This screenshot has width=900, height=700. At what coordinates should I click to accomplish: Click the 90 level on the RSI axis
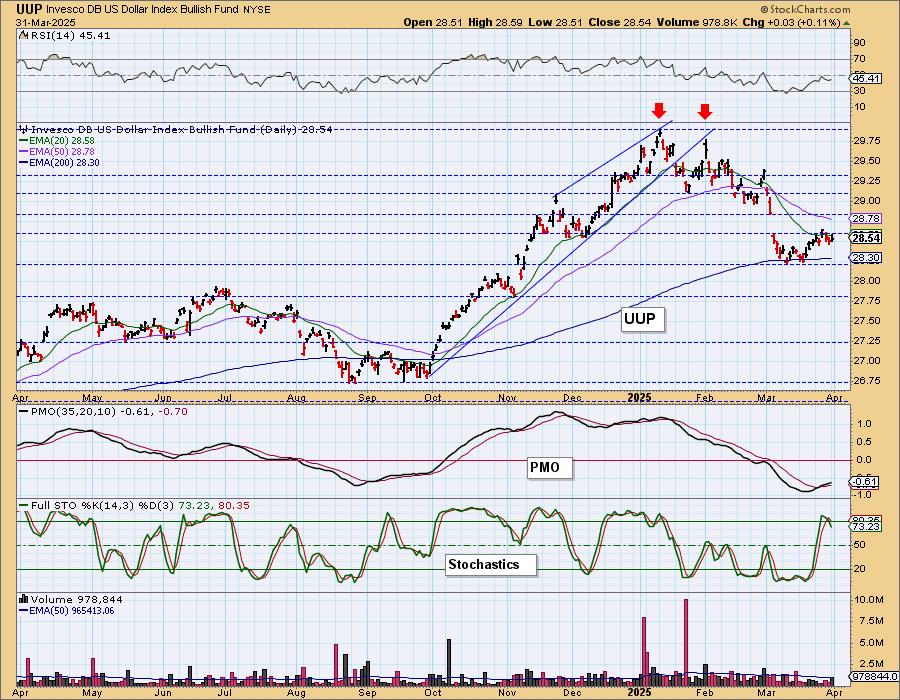859,43
